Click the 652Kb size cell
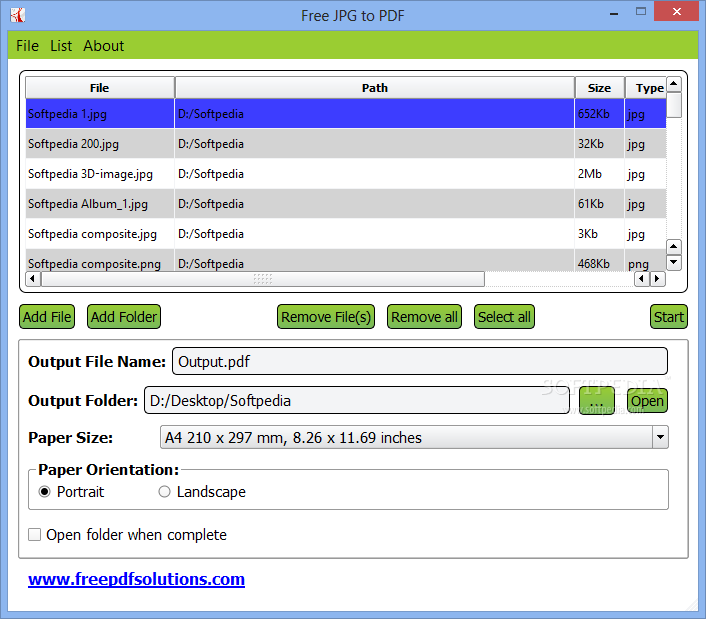706x619 pixels. [599, 113]
